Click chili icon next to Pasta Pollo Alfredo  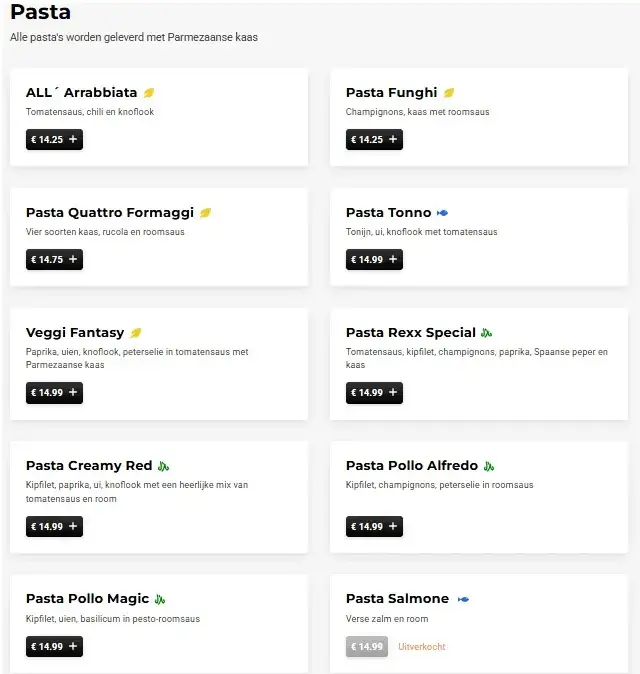pos(490,466)
